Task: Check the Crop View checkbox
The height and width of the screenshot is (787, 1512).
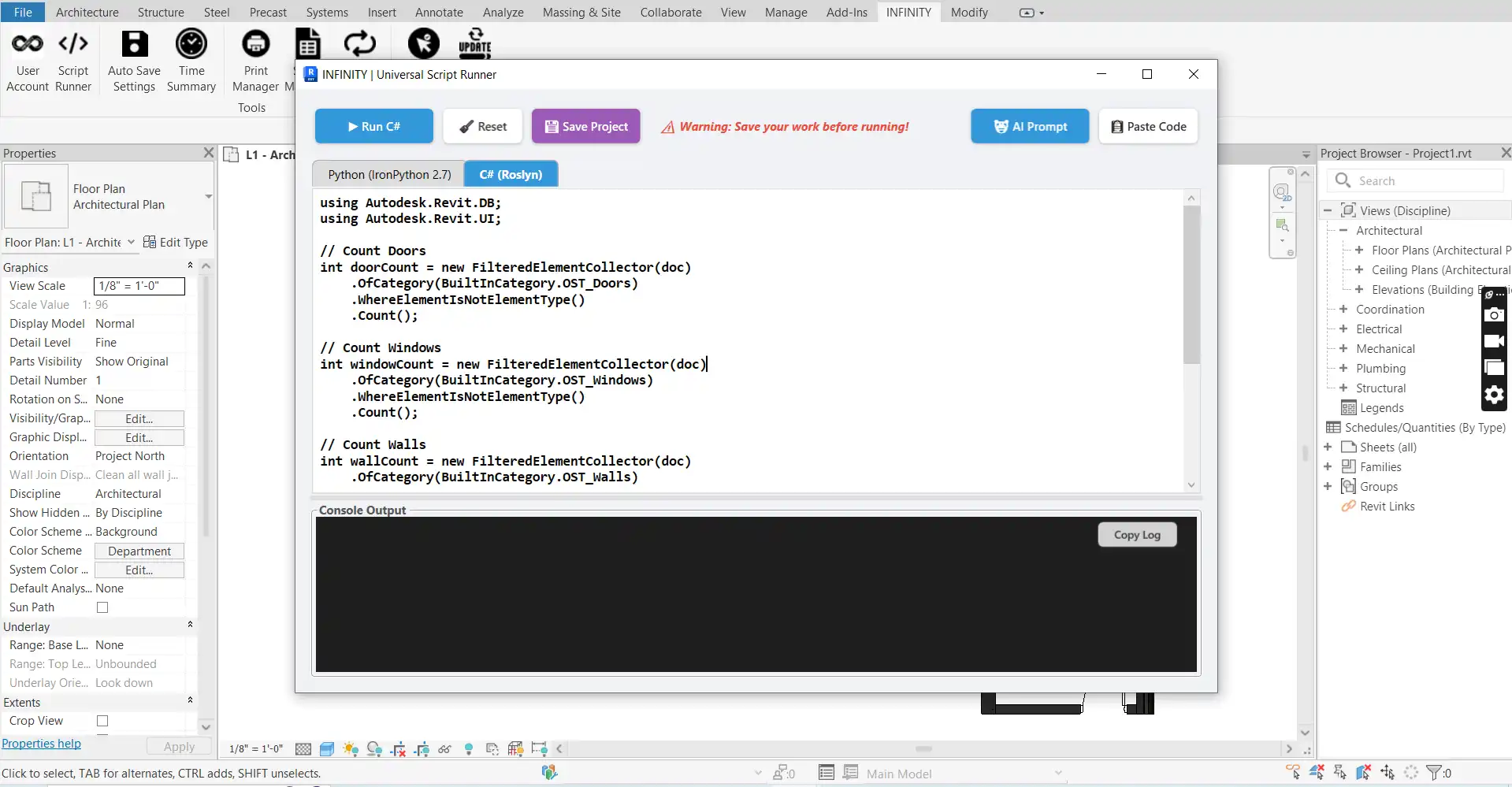Action: pyautogui.click(x=102, y=721)
